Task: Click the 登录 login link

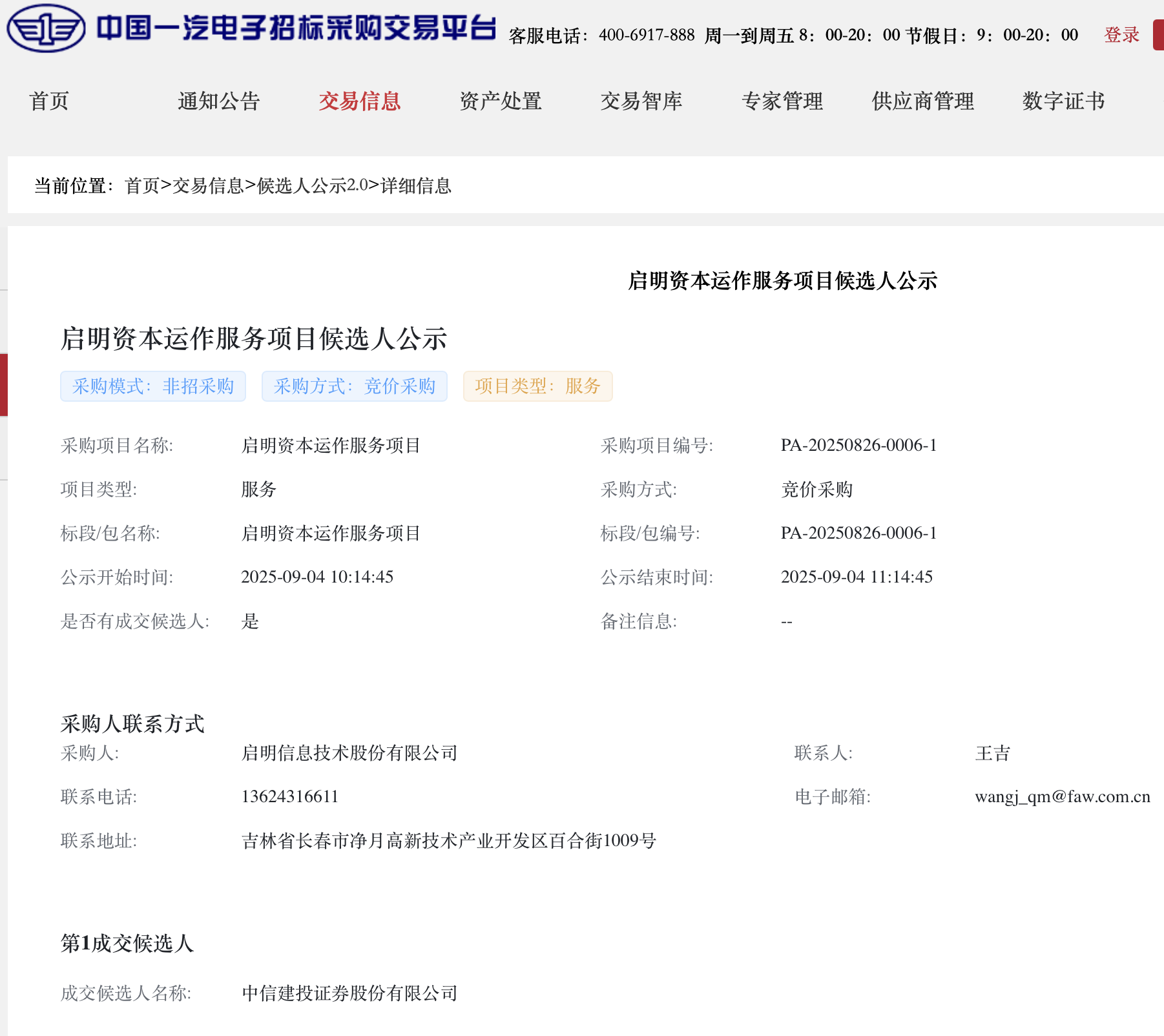Action: coord(1122,35)
